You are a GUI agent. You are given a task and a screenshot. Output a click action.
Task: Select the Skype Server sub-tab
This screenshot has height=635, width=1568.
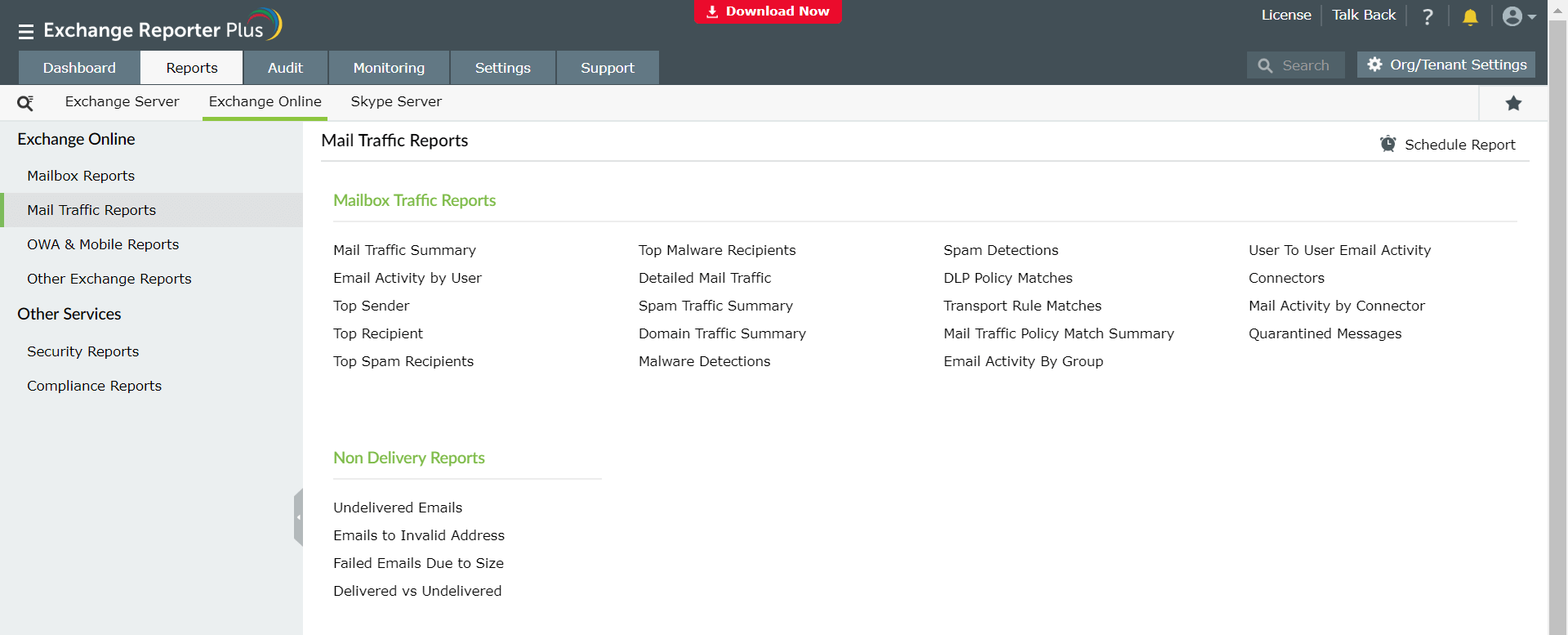(396, 101)
